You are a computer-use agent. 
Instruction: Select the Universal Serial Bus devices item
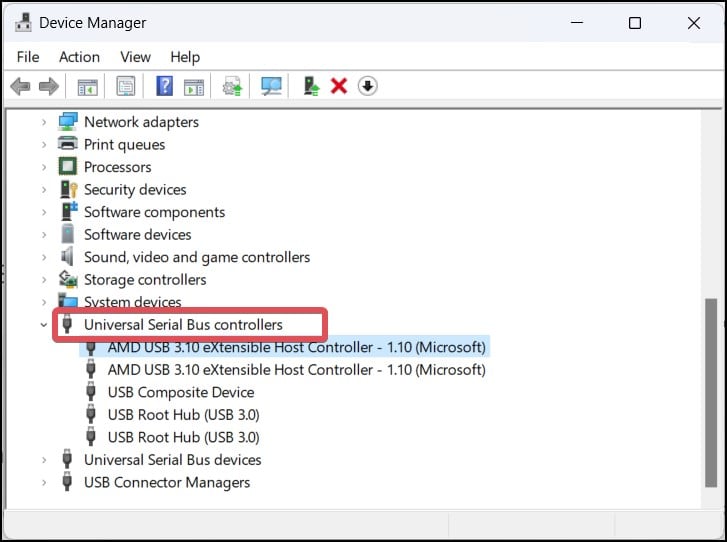(x=172, y=460)
